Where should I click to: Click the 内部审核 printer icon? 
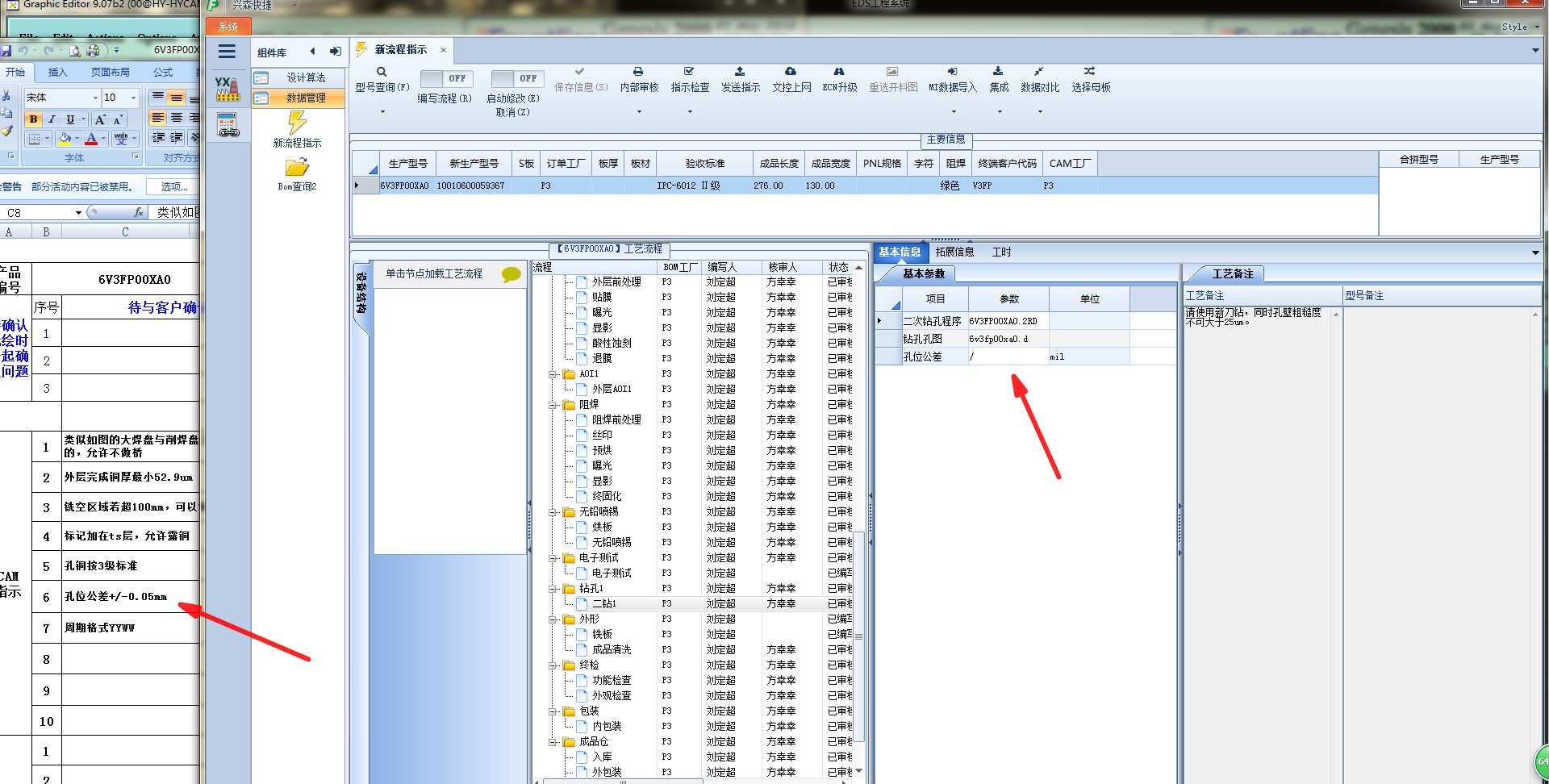click(x=638, y=72)
